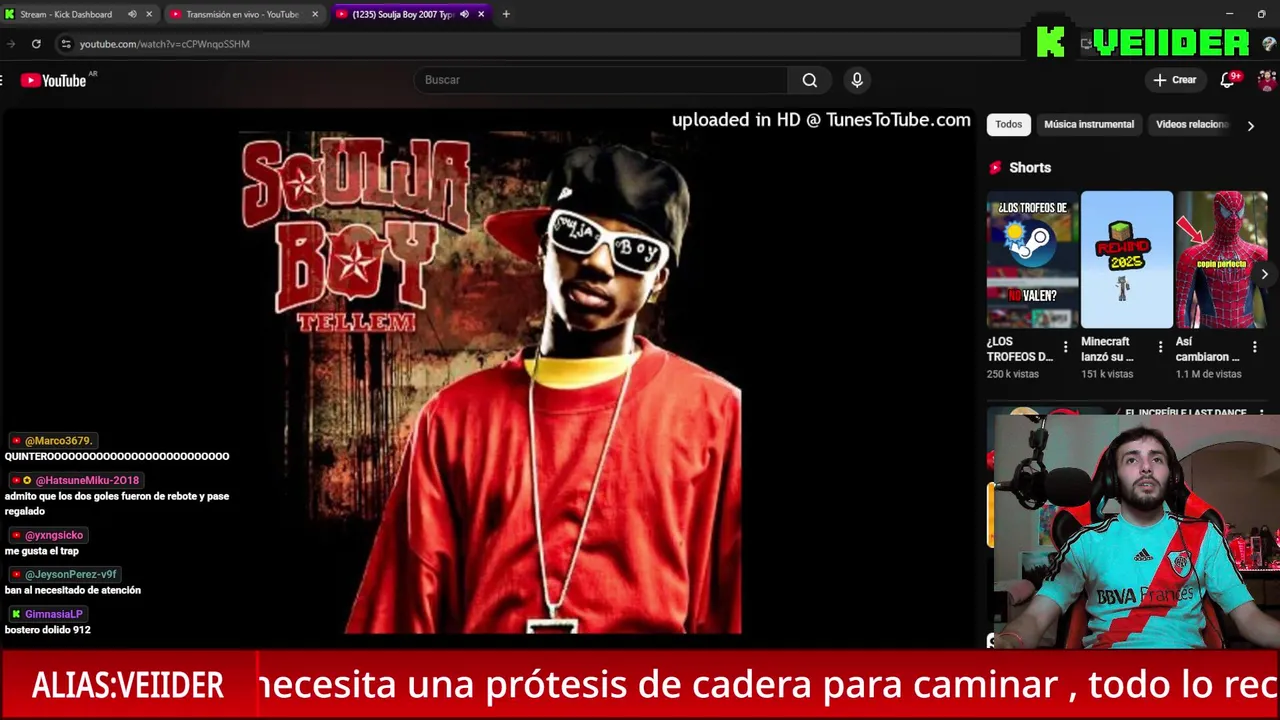Click the browser profile avatar icon
This screenshot has height=720, width=1280.
tap(1270, 44)
